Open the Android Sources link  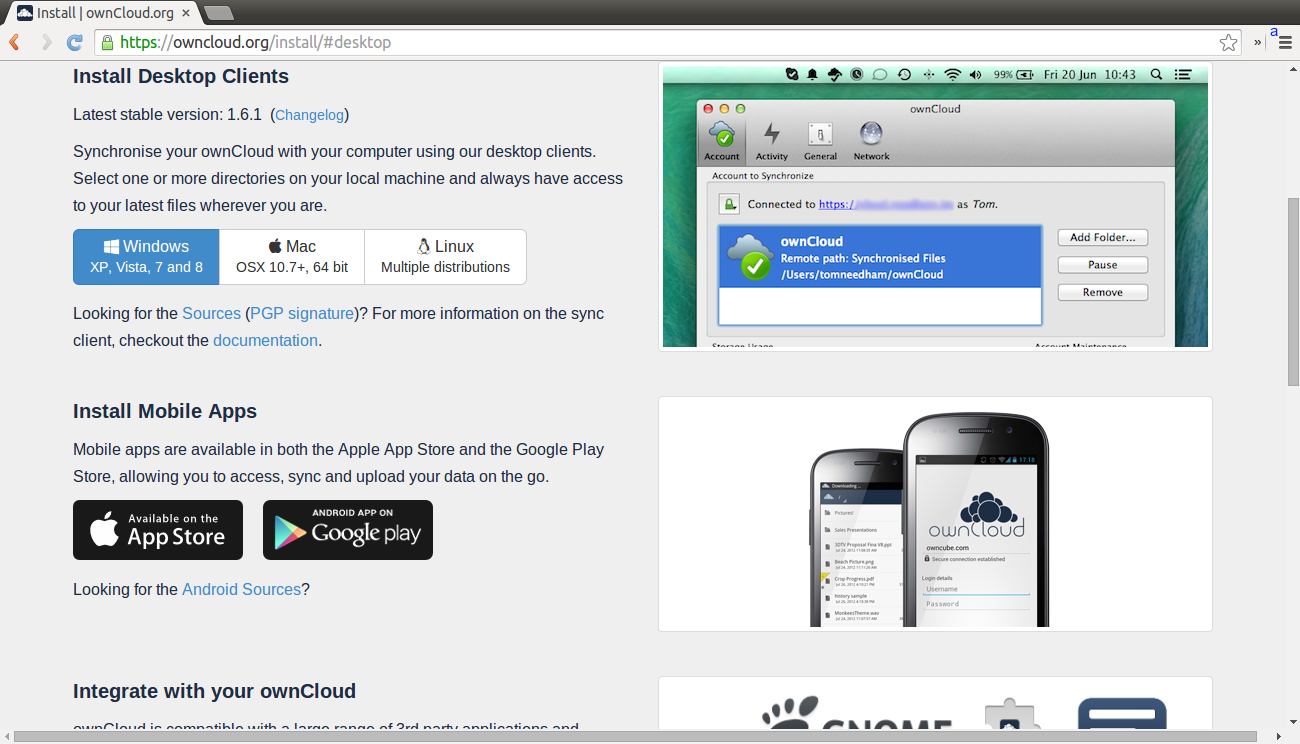241,589
